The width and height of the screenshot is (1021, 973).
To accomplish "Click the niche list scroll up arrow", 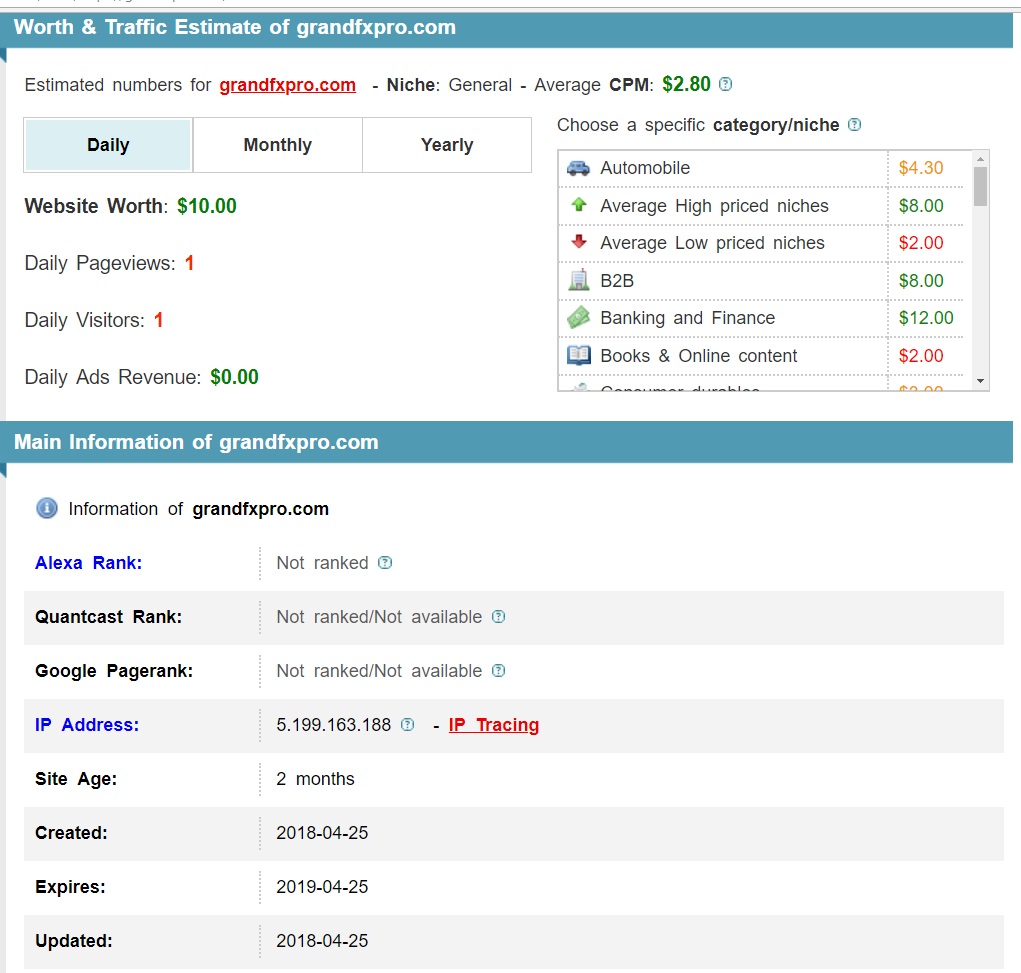I will (x=980, y=159).
